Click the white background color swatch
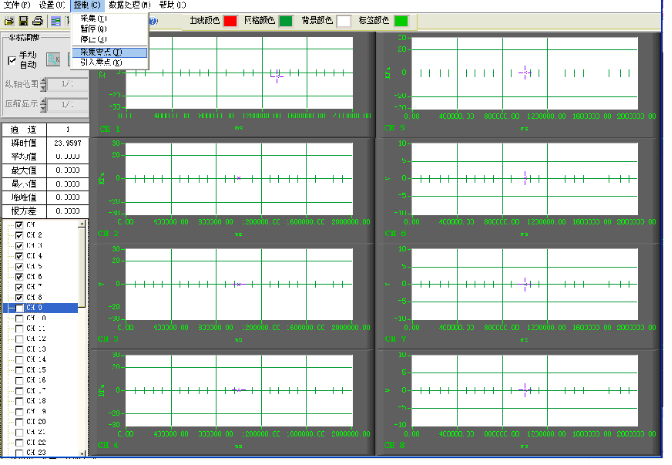Screen dimensions: 672x465 [x=344, y=21]
